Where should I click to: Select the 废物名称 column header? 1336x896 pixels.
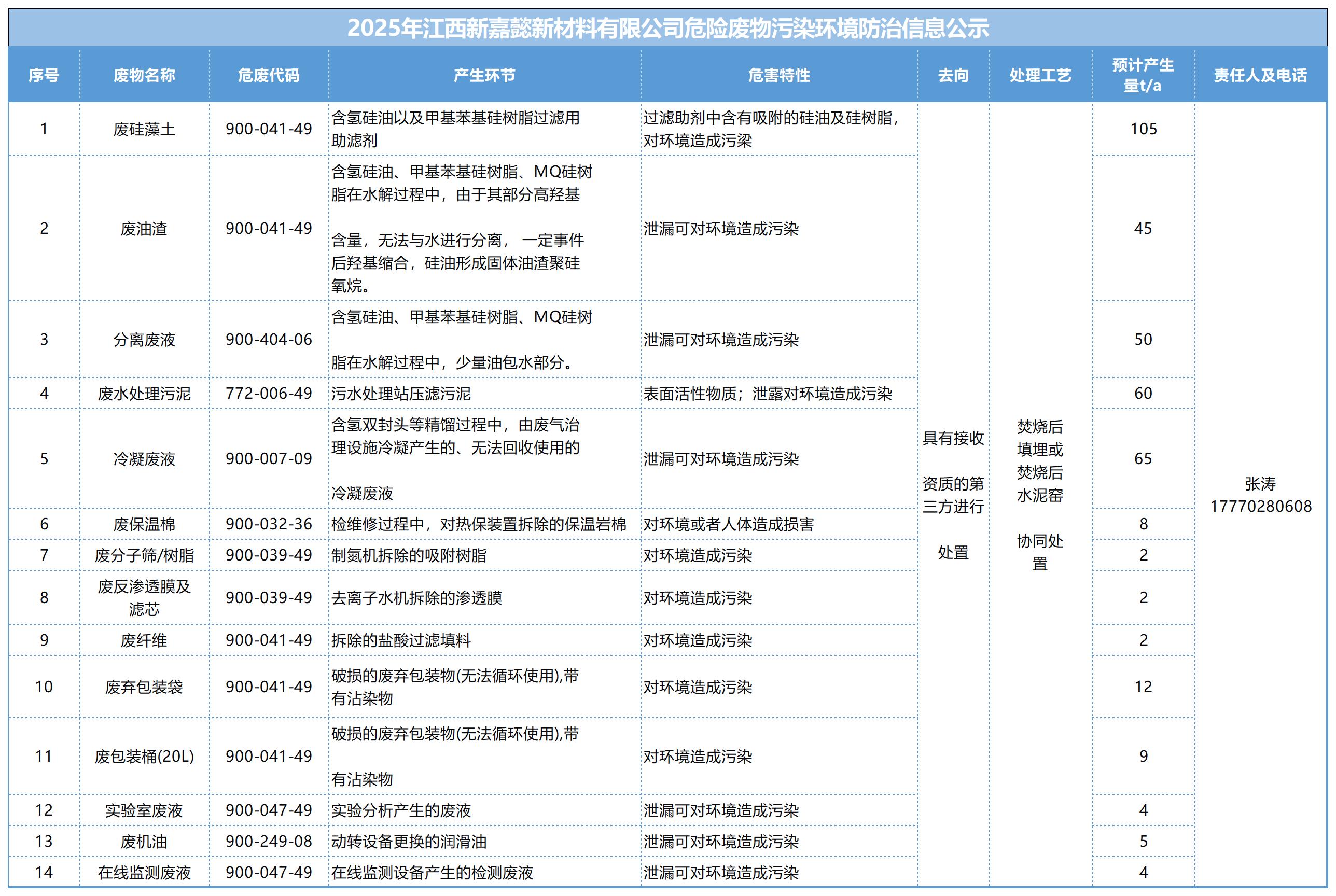coord(144,75)
